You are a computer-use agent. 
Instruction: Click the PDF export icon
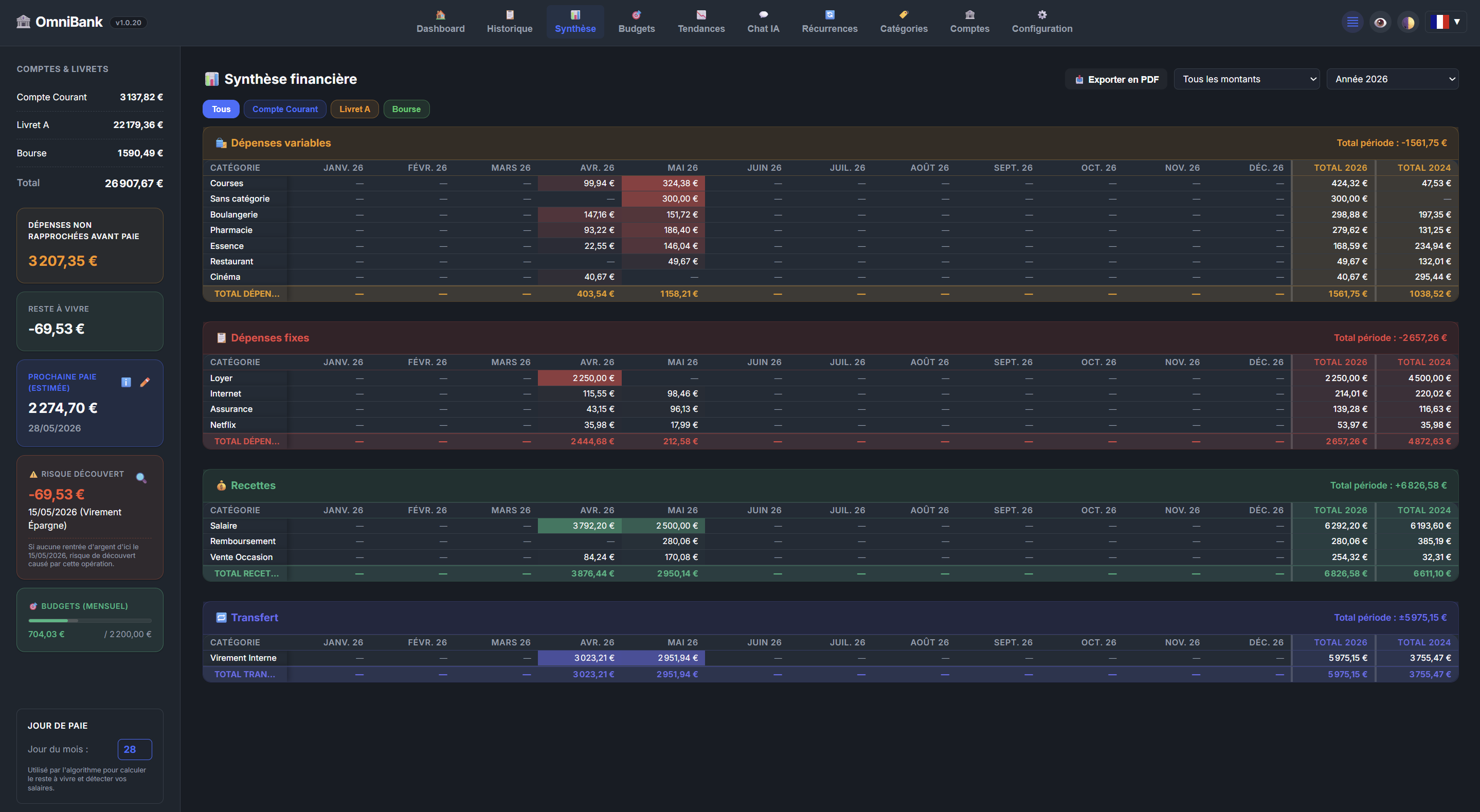[1079, 80]
